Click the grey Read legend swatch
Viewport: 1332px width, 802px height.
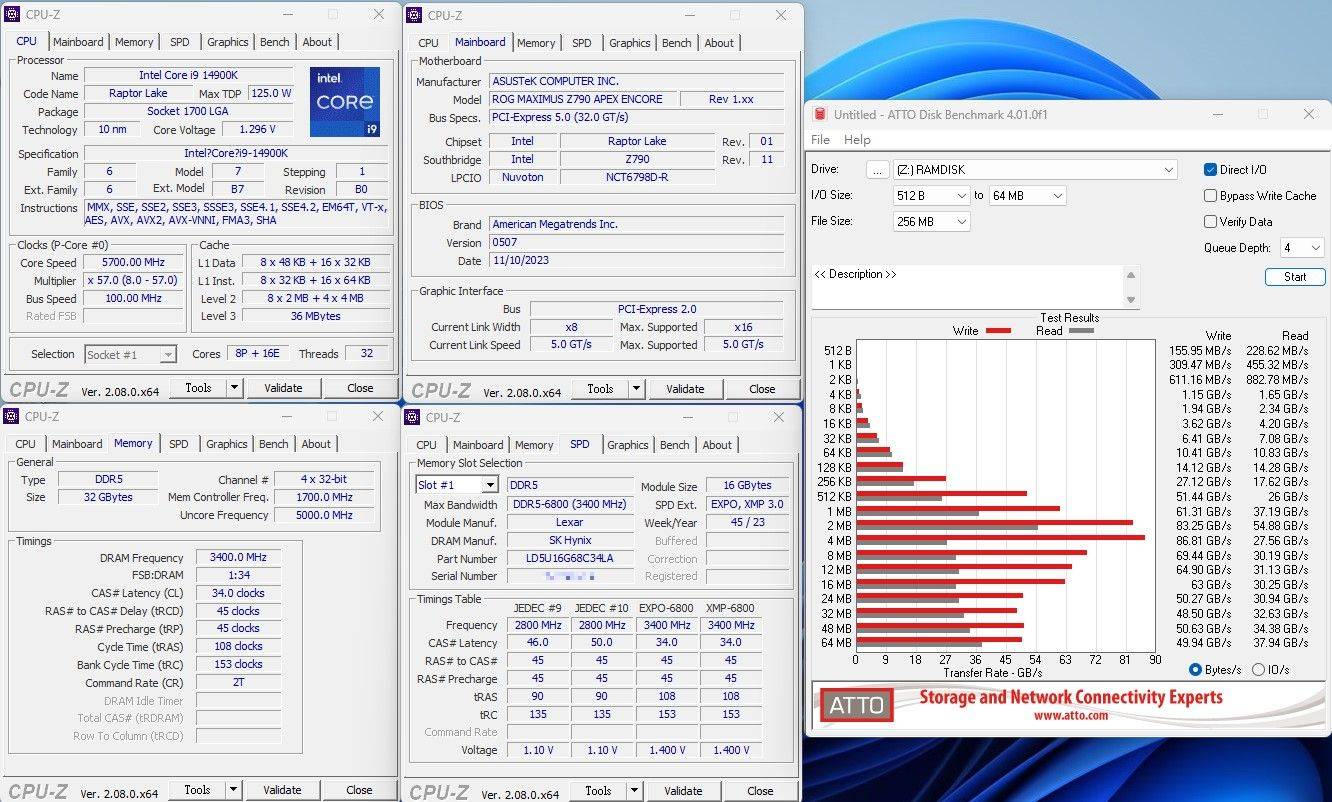pos(1081,331)
